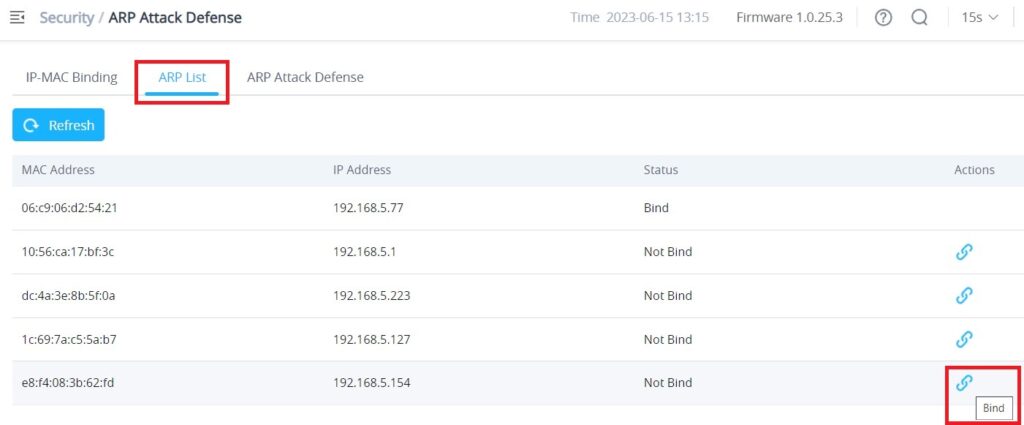
Task: Open the ARP Attack Defense tab
Action: click(x=305, y=77)
